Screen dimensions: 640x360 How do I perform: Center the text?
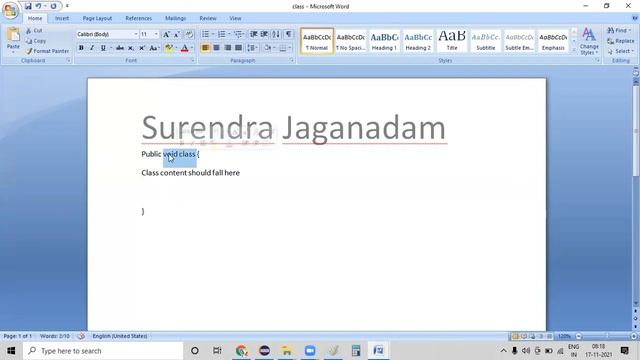216,48
